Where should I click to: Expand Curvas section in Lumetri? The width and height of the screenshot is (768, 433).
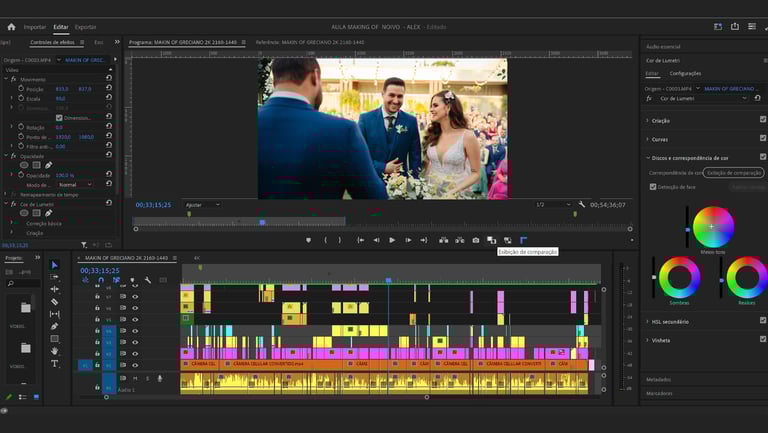[x=648, y=139]
